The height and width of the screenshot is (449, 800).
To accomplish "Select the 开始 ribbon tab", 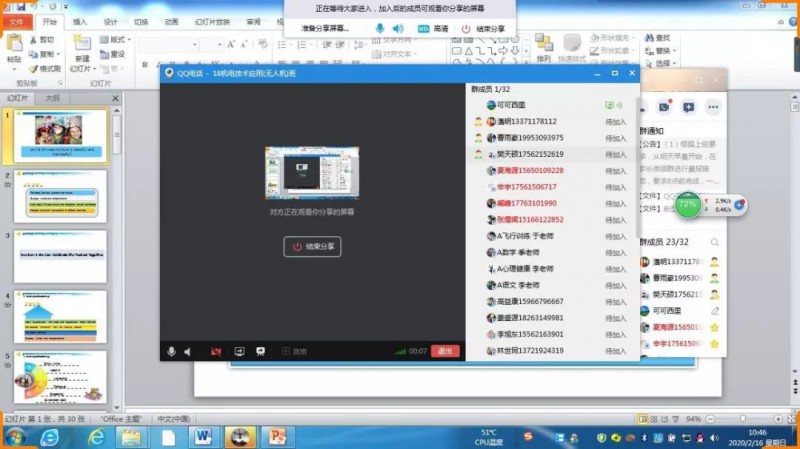I will tap(49, 22).
